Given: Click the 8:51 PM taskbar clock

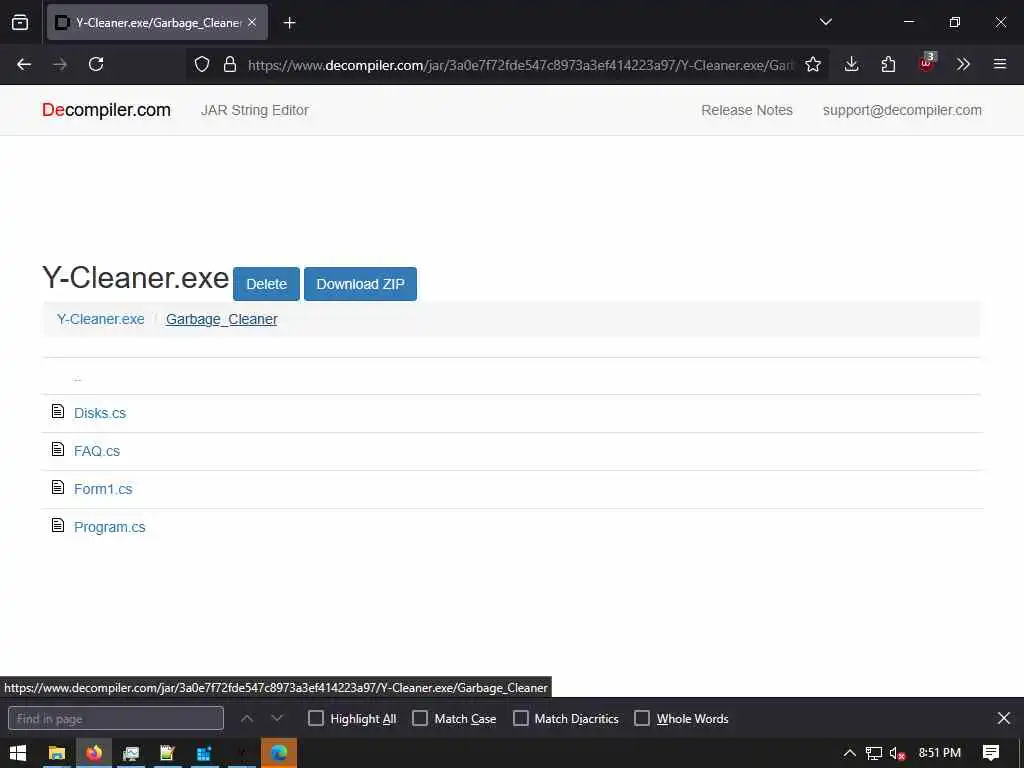Looking at the screenshot, I should point(940,753).
